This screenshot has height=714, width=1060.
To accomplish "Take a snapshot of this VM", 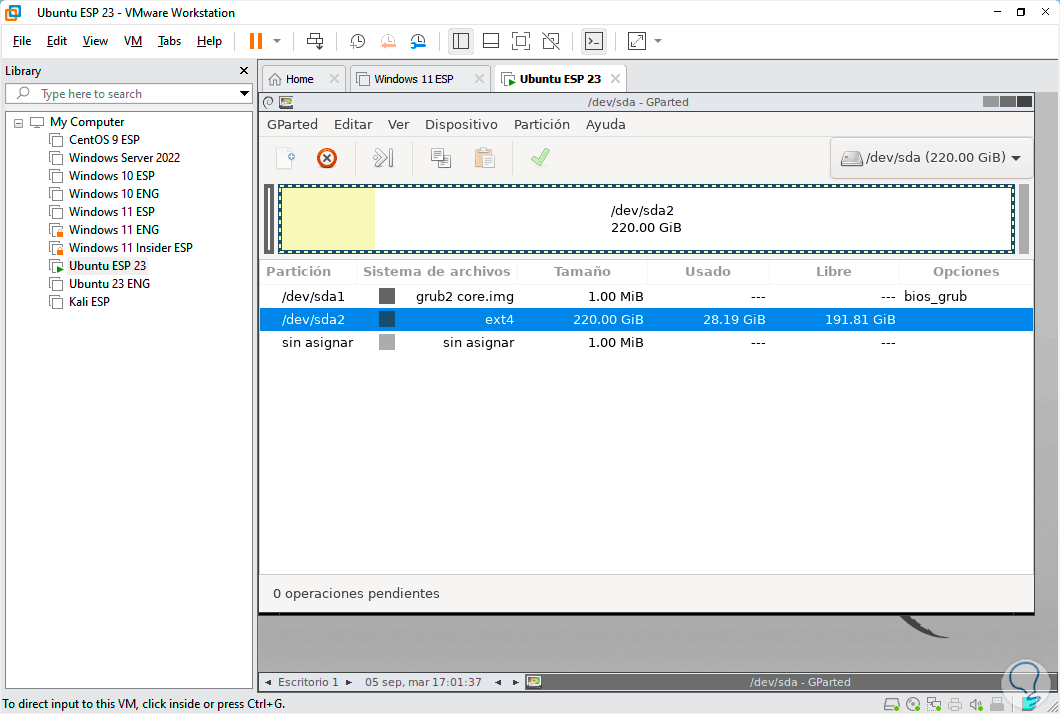I will coord(357,41).
